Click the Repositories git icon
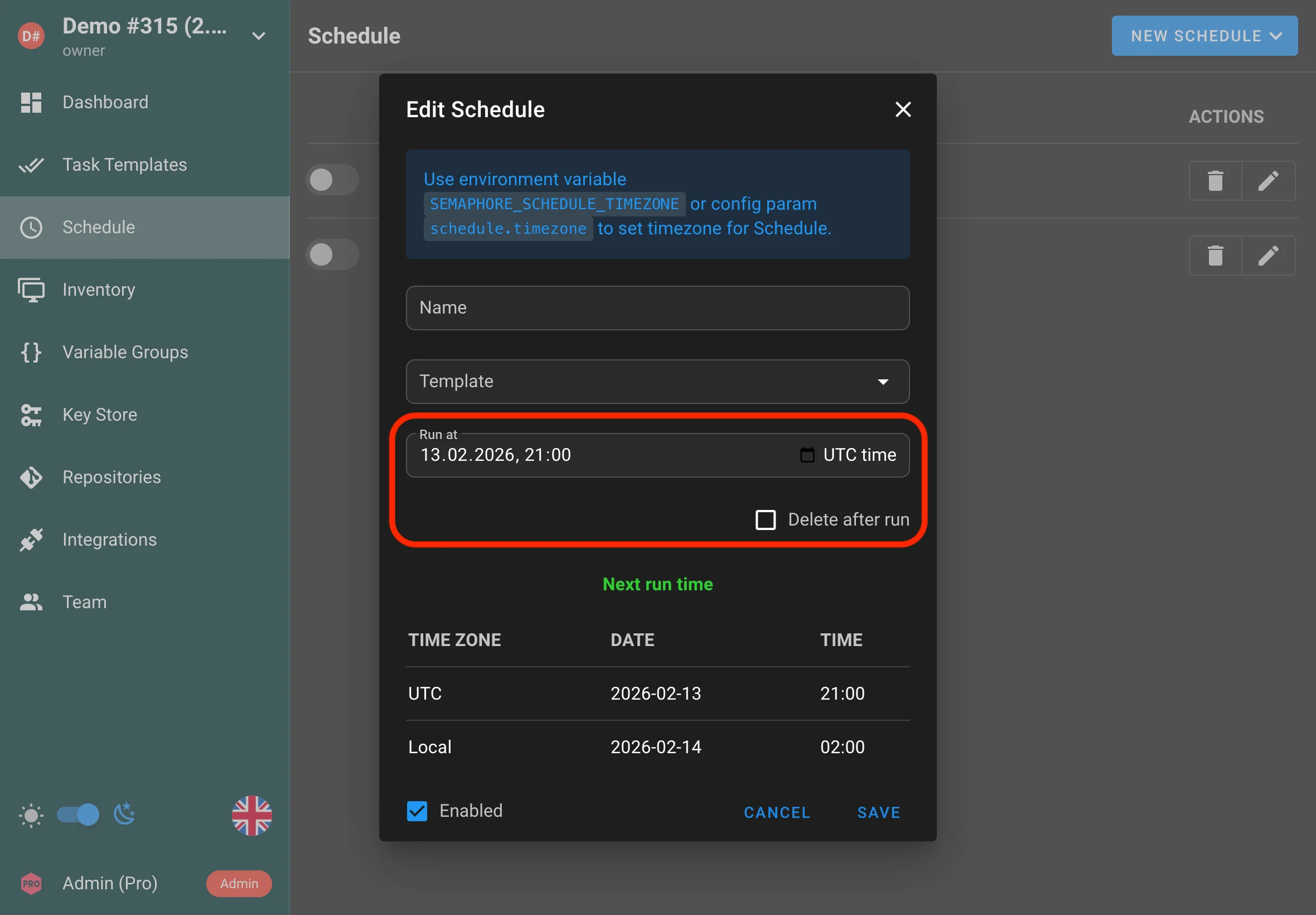The height and width of the screenshot is (915, 1316). (x=31, y=477)
